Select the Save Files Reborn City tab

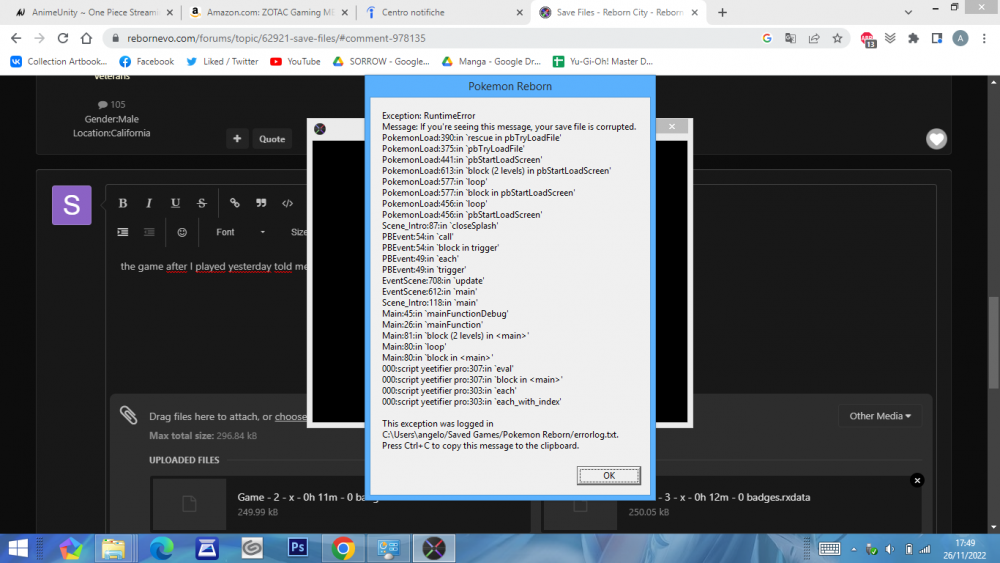click(x=618, y=12)
